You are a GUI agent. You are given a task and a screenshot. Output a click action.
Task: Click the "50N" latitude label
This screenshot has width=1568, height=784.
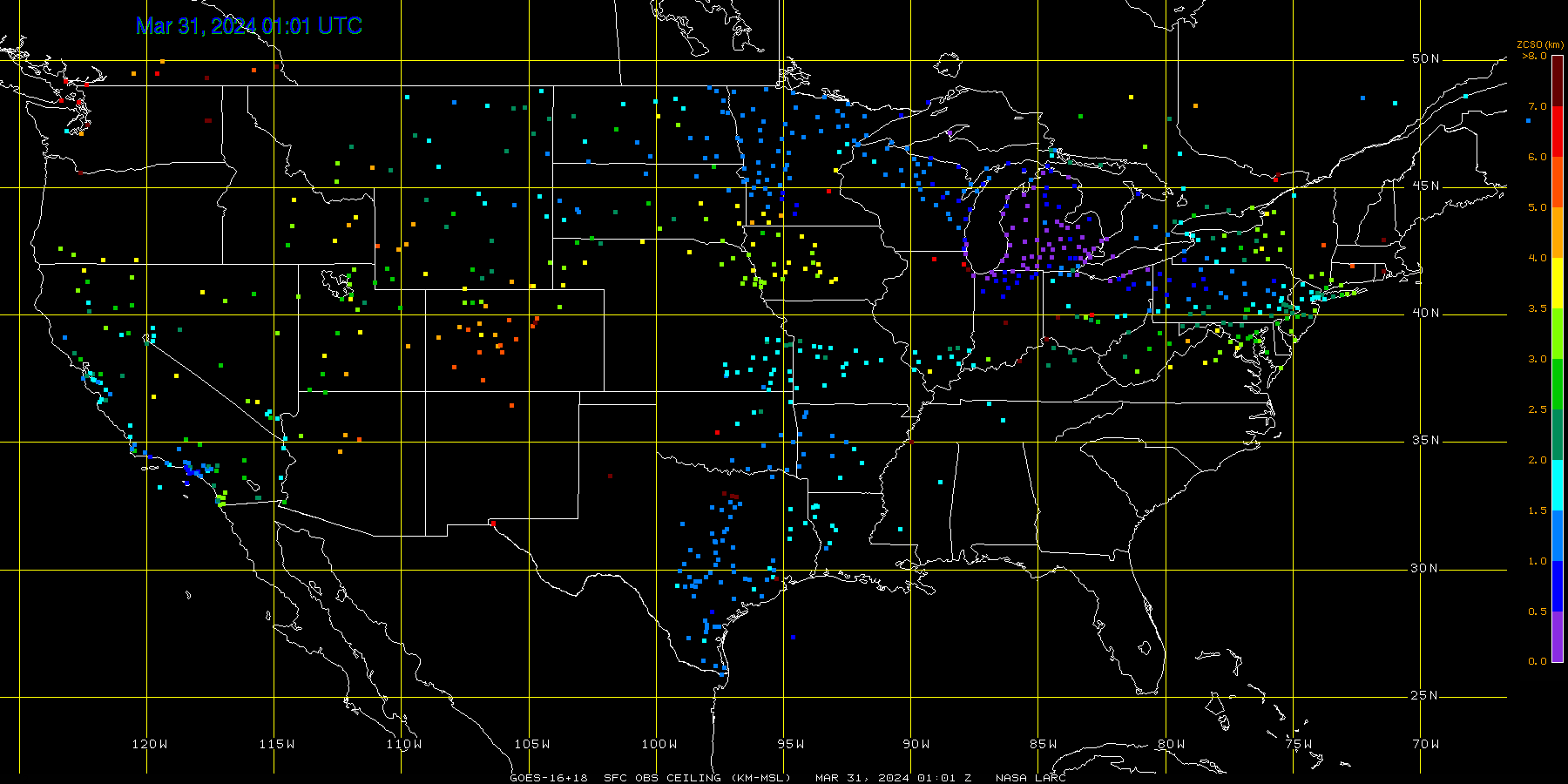click(x=1426, y=58)
